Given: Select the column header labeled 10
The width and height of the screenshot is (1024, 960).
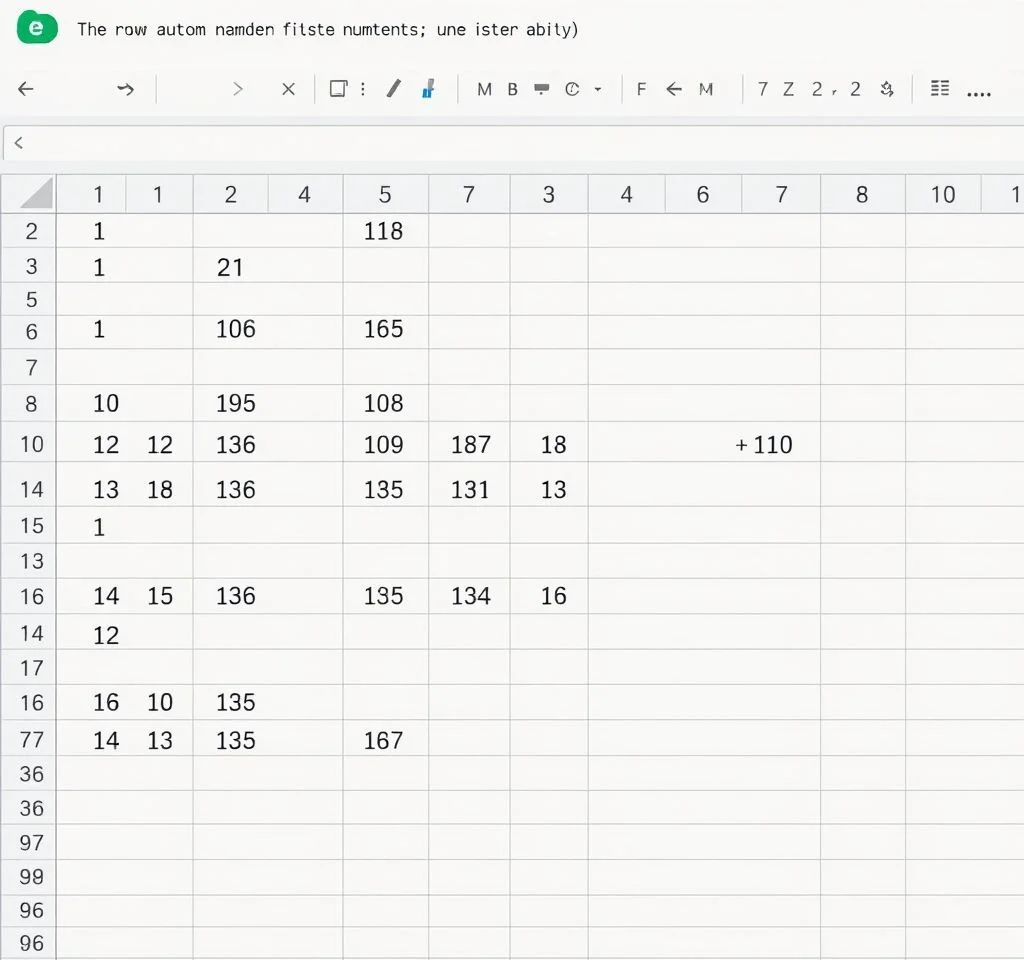Looking at the screenshot, I should click(943, 194).
